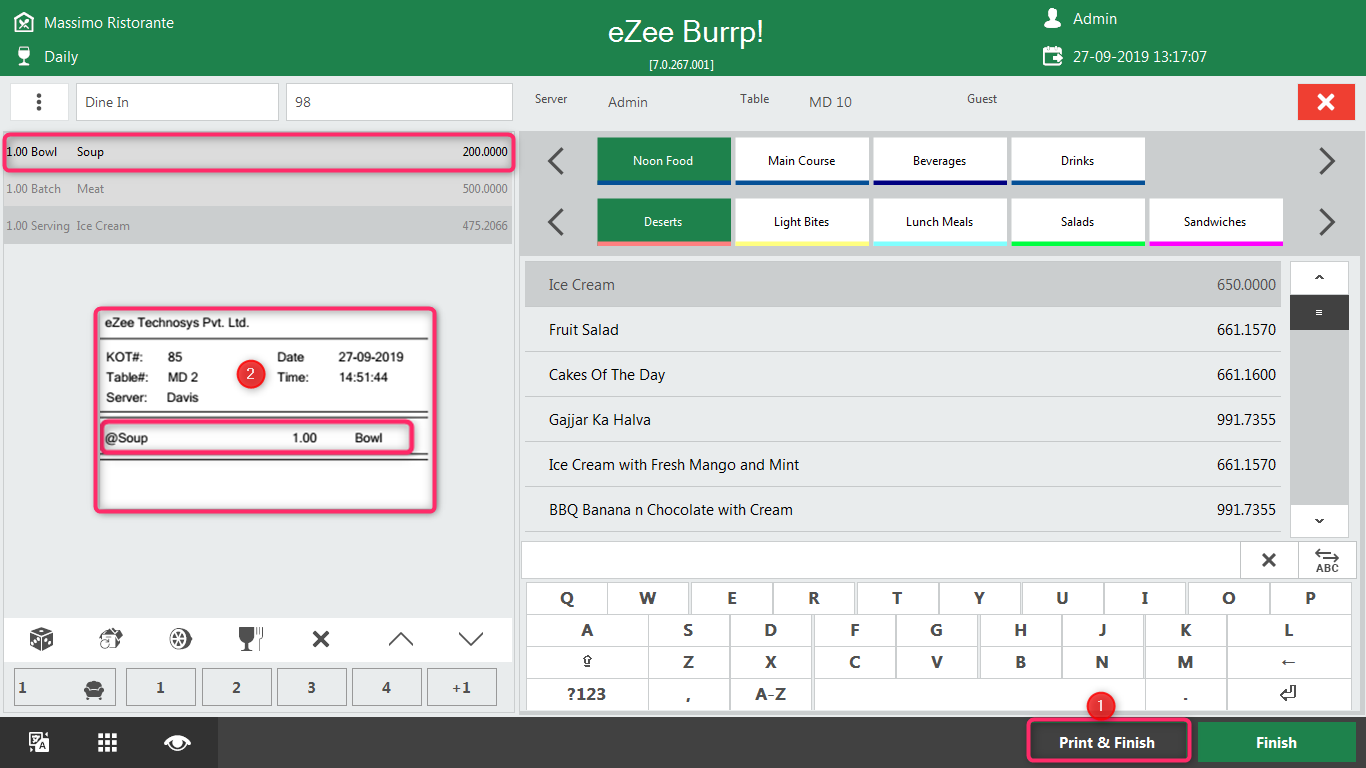Remove selected item with black X icon
The image size is (1366, 768).
321,639
